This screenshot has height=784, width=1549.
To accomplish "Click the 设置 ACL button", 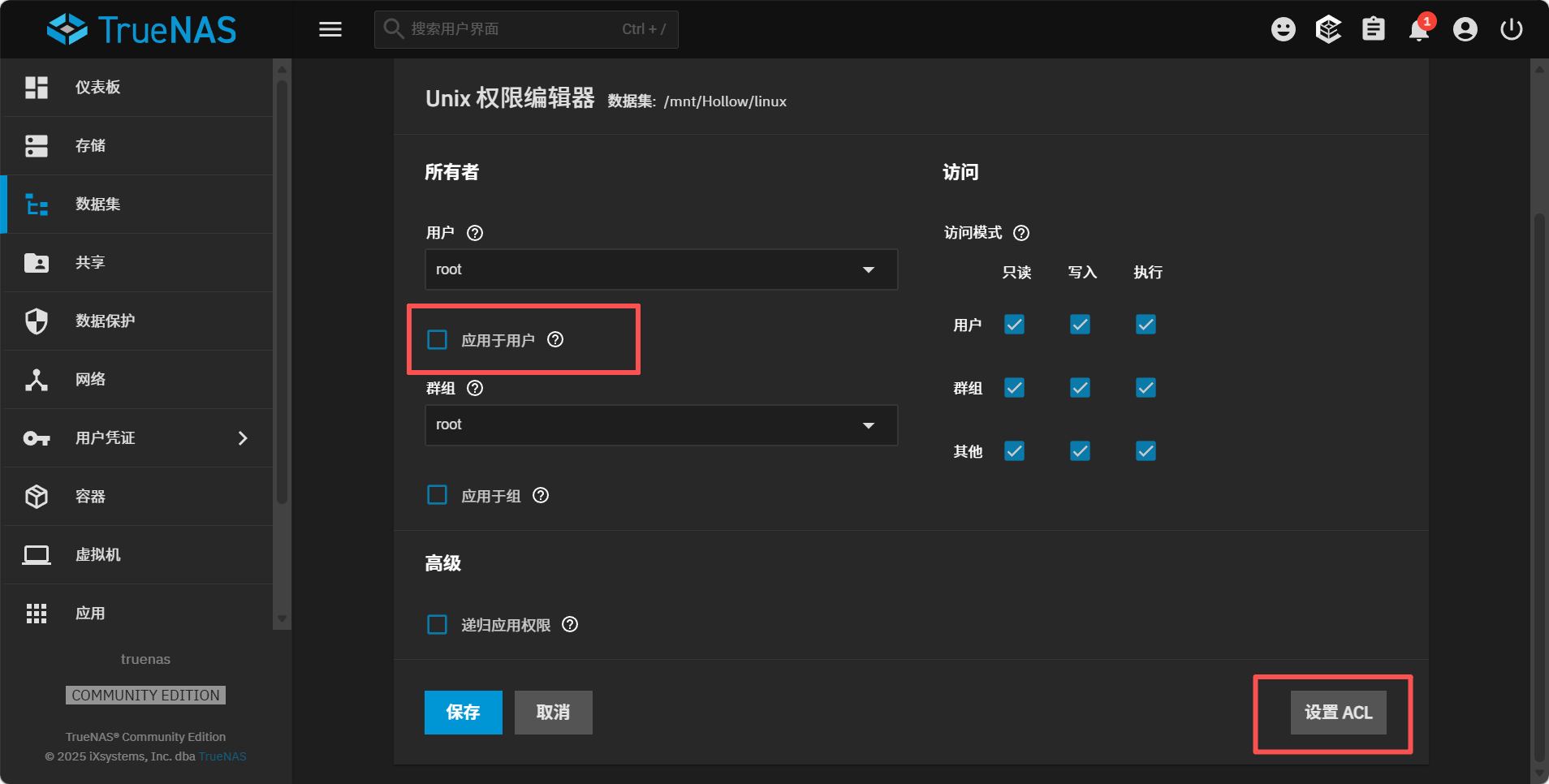I will point(1338,713).
